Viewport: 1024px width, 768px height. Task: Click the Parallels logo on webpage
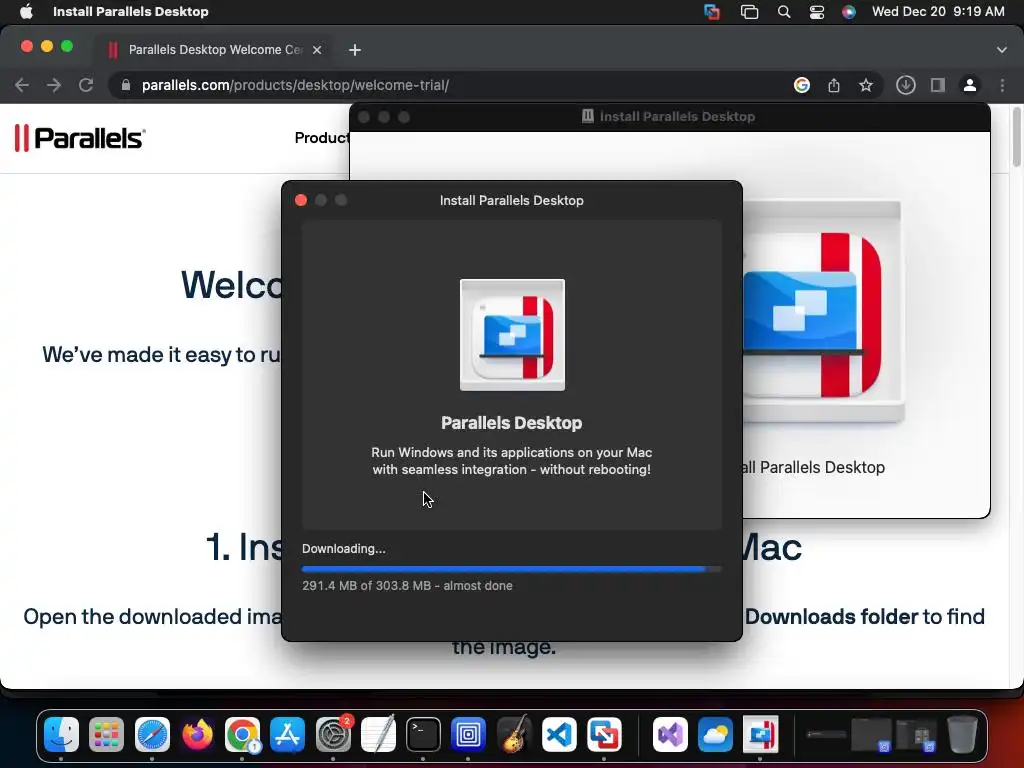click(x=80, y=138)
